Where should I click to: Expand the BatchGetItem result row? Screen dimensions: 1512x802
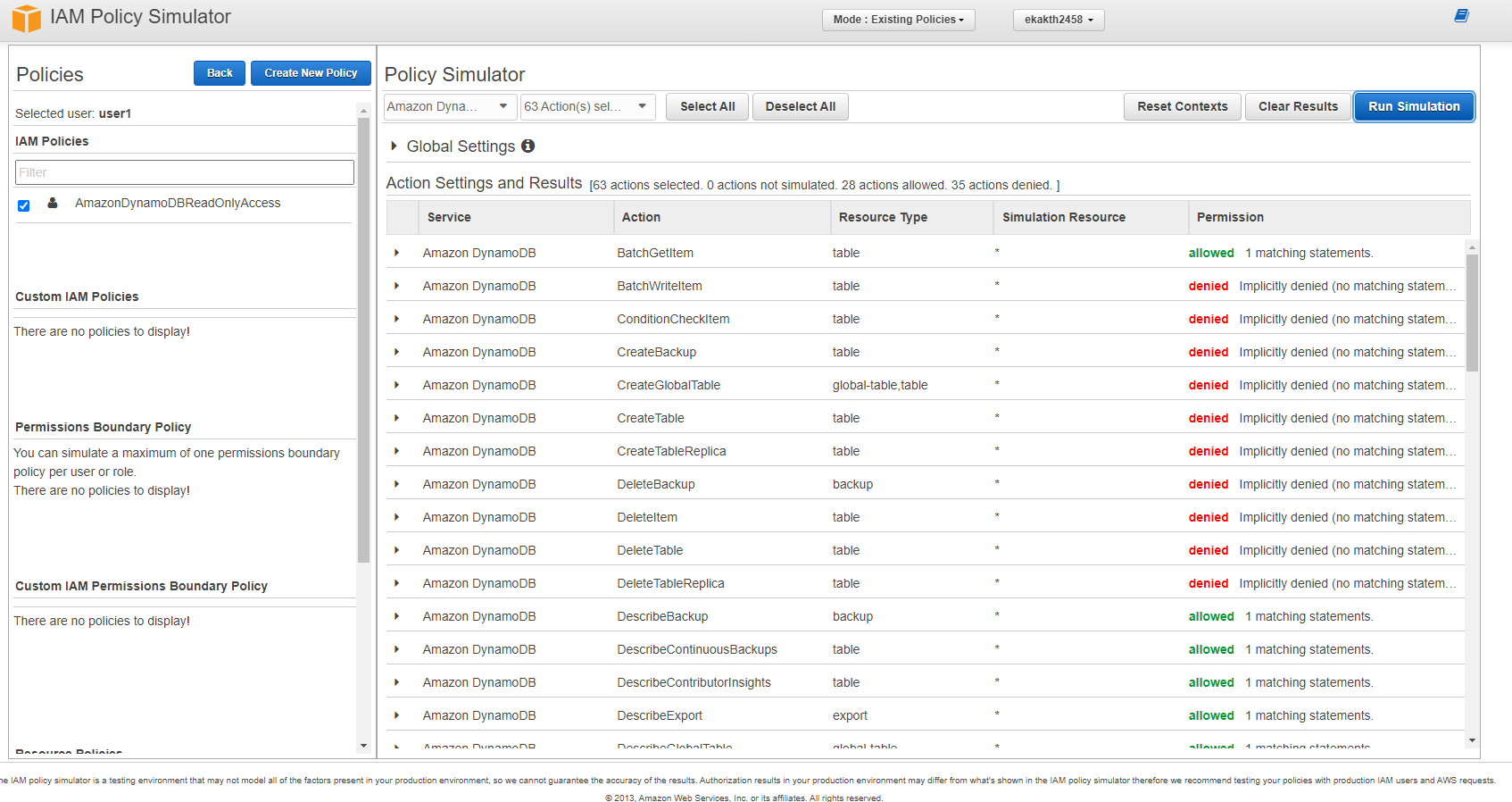396,253
